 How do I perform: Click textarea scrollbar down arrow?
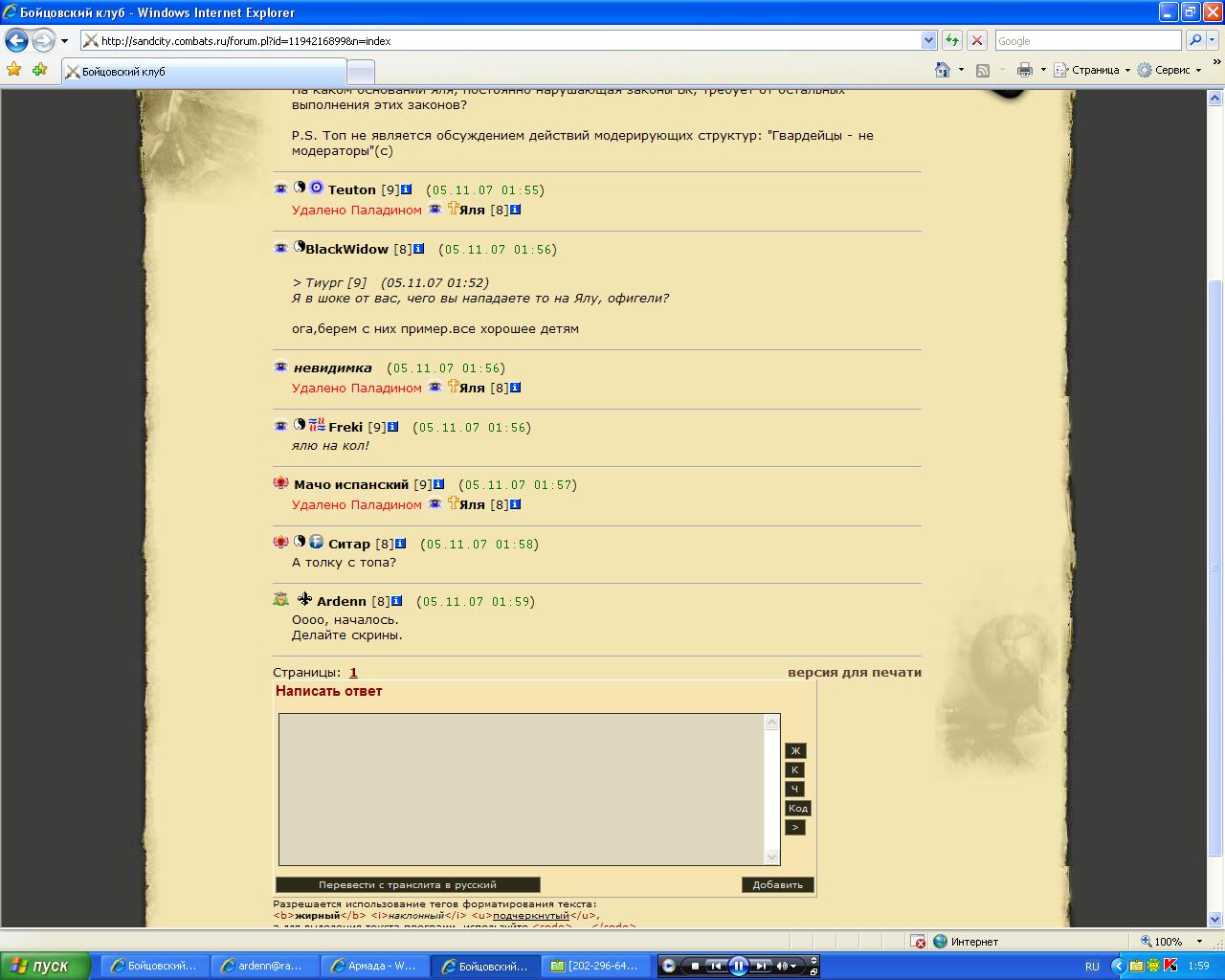click(772, 857)
